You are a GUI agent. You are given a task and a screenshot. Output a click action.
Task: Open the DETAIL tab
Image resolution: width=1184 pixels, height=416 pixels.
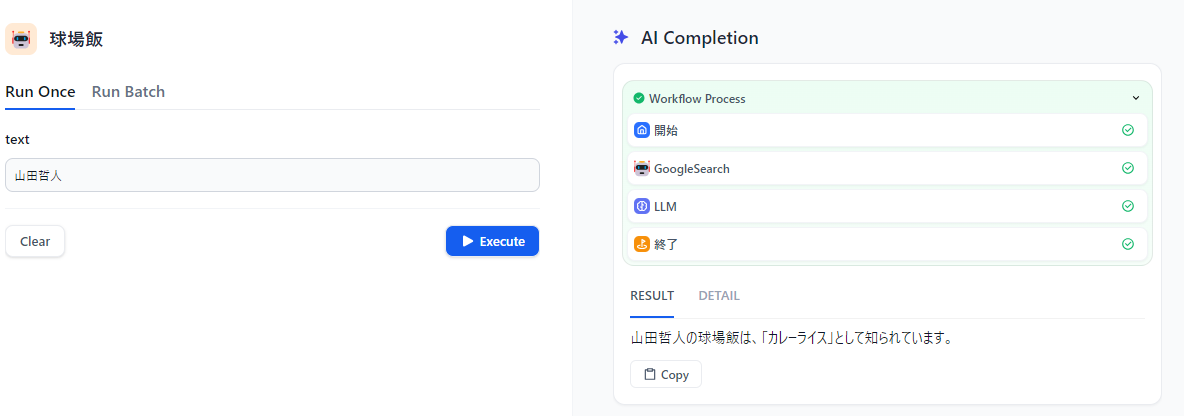tap(719, 296)
